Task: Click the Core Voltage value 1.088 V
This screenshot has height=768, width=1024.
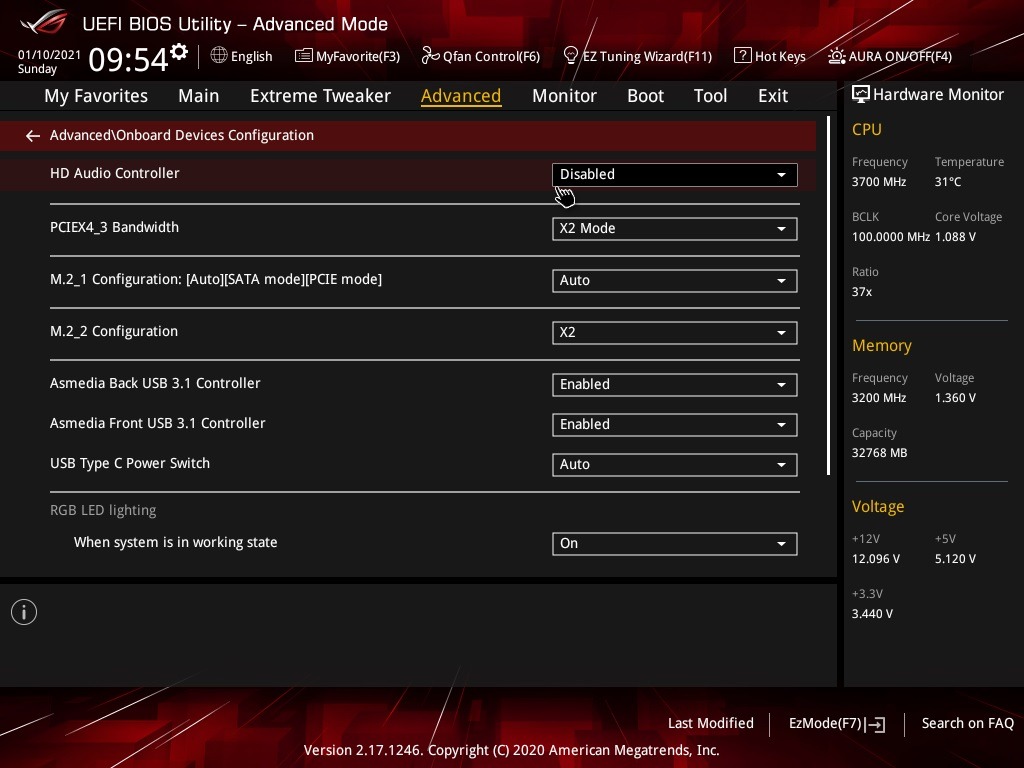Action: pos(955,236)
